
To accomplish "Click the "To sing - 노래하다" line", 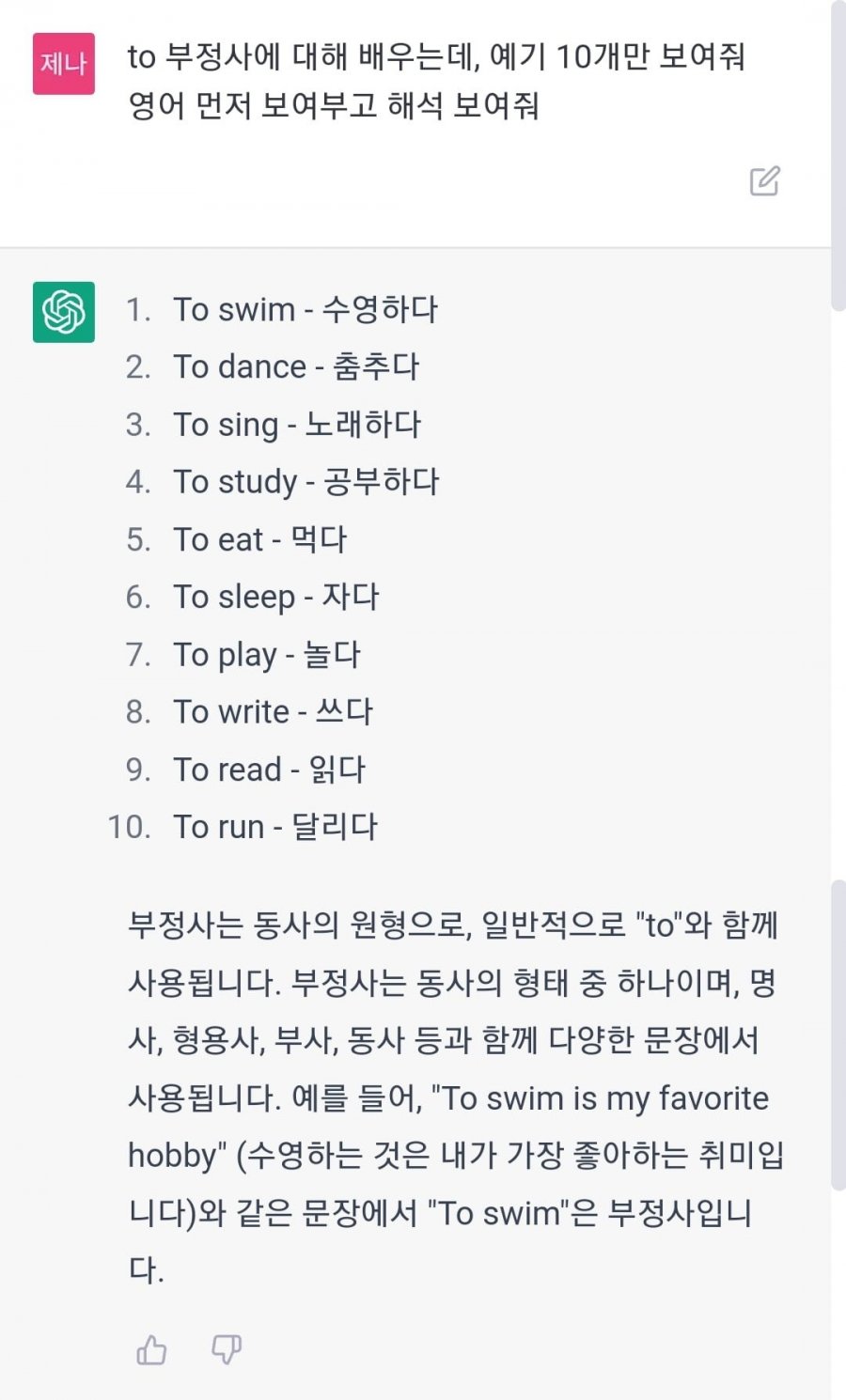I will point(296,425).
